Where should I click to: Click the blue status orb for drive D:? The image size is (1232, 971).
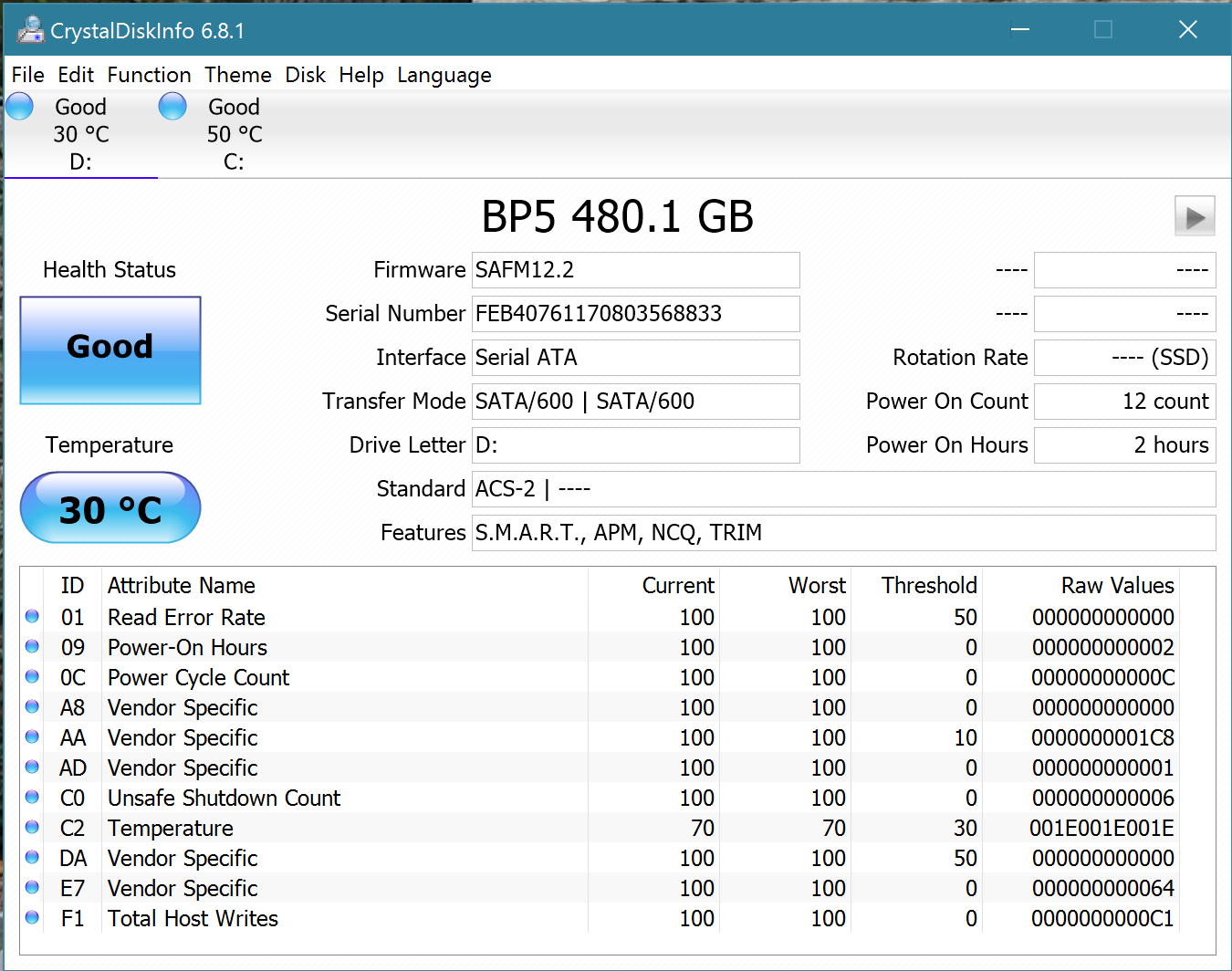click(x=19, y=107)
